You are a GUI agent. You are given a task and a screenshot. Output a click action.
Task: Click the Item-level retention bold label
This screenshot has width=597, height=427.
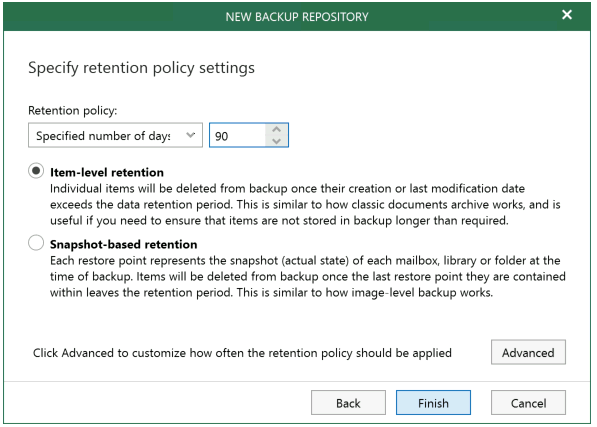coord(107,172)
